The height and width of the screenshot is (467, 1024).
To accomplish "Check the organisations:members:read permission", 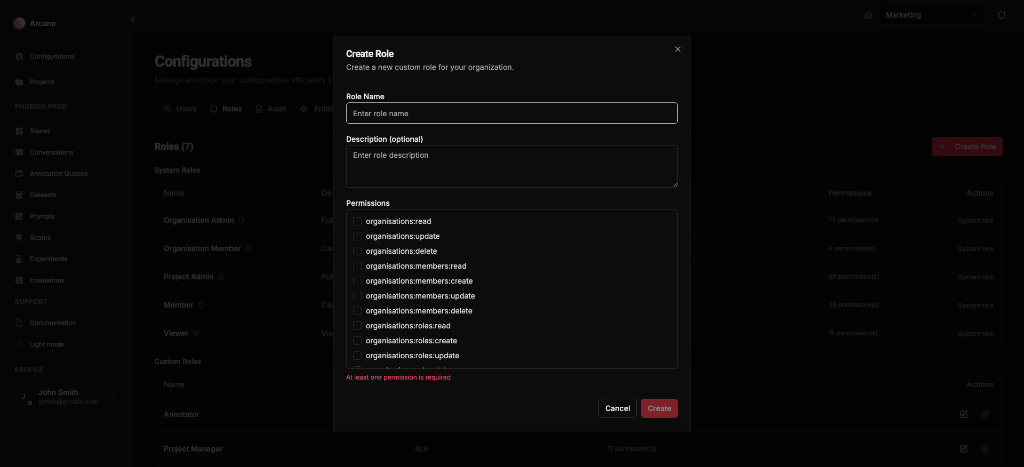I will click(357, 266).
